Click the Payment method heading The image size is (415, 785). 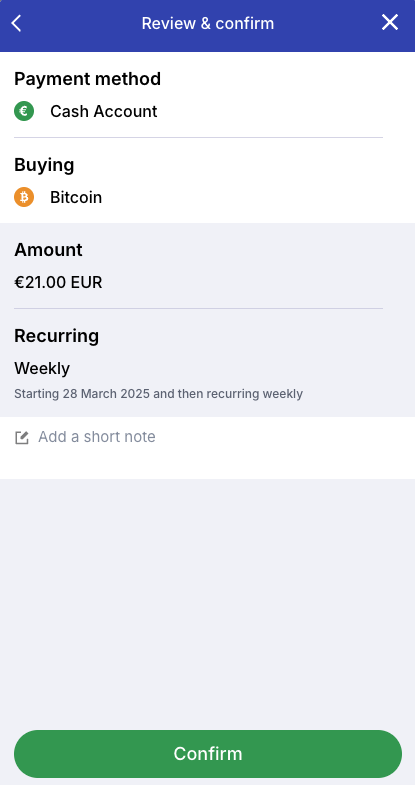coord(88,79)
